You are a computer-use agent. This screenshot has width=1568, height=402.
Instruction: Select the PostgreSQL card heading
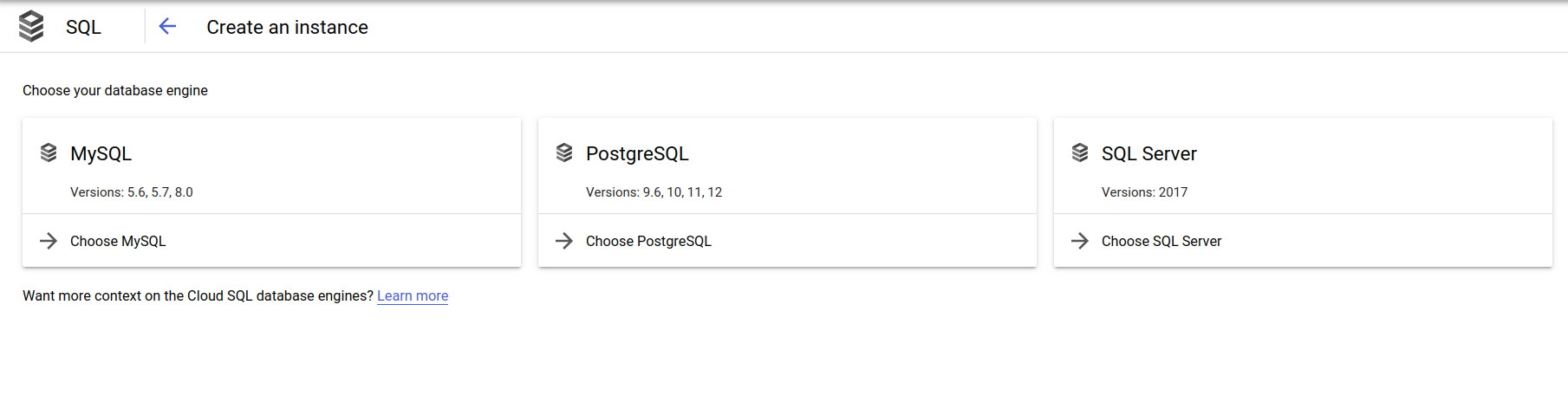(x=637, y=154)
